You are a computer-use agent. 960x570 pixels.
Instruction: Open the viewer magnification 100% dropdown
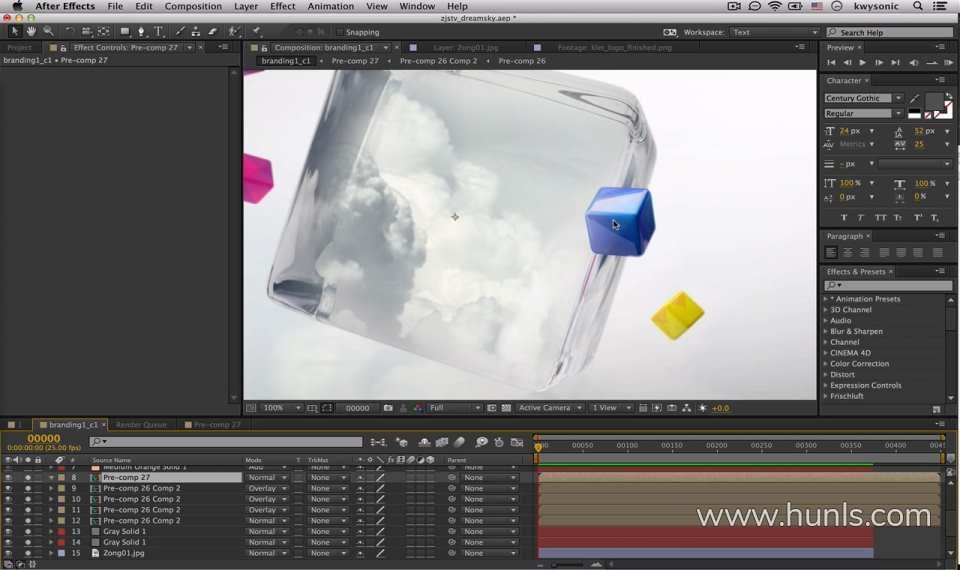[282, 408]
